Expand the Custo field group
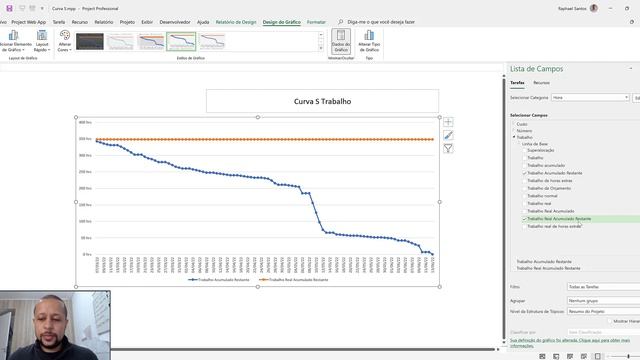640x360 pixels. point(514,124)
